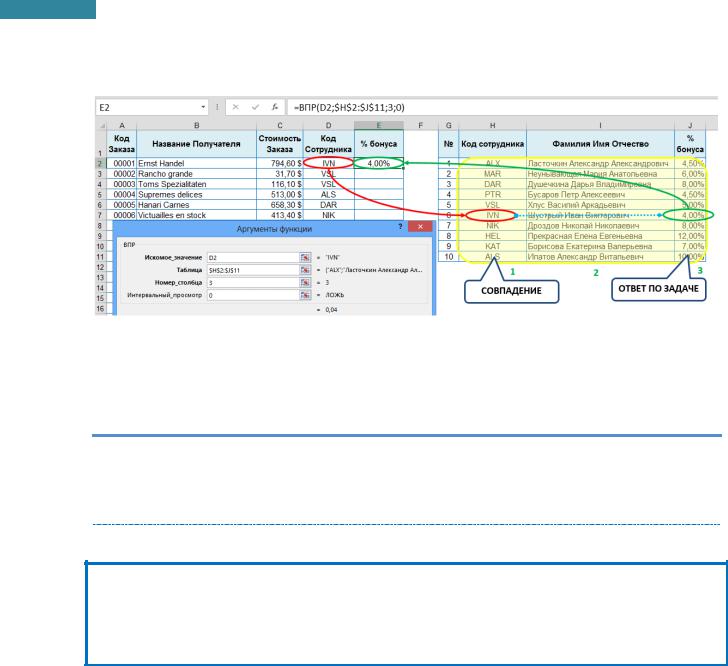Click order code cell 00004
The width and height of the screenshot is (728, 666).
coord(122,195)
